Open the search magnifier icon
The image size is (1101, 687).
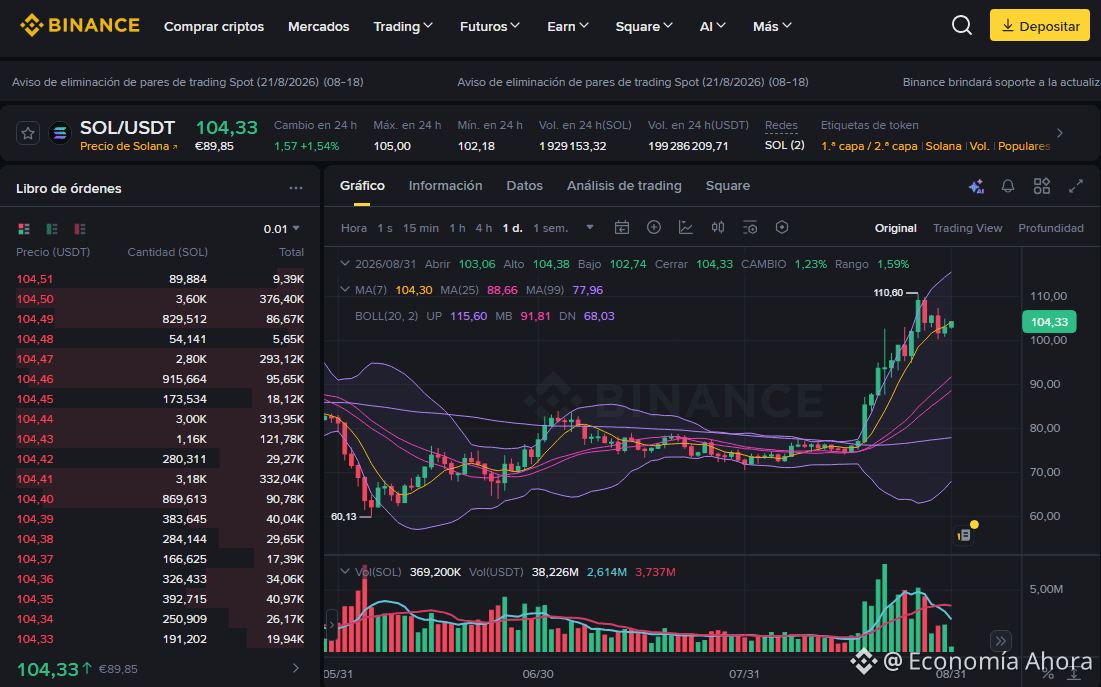coord(962,26)
